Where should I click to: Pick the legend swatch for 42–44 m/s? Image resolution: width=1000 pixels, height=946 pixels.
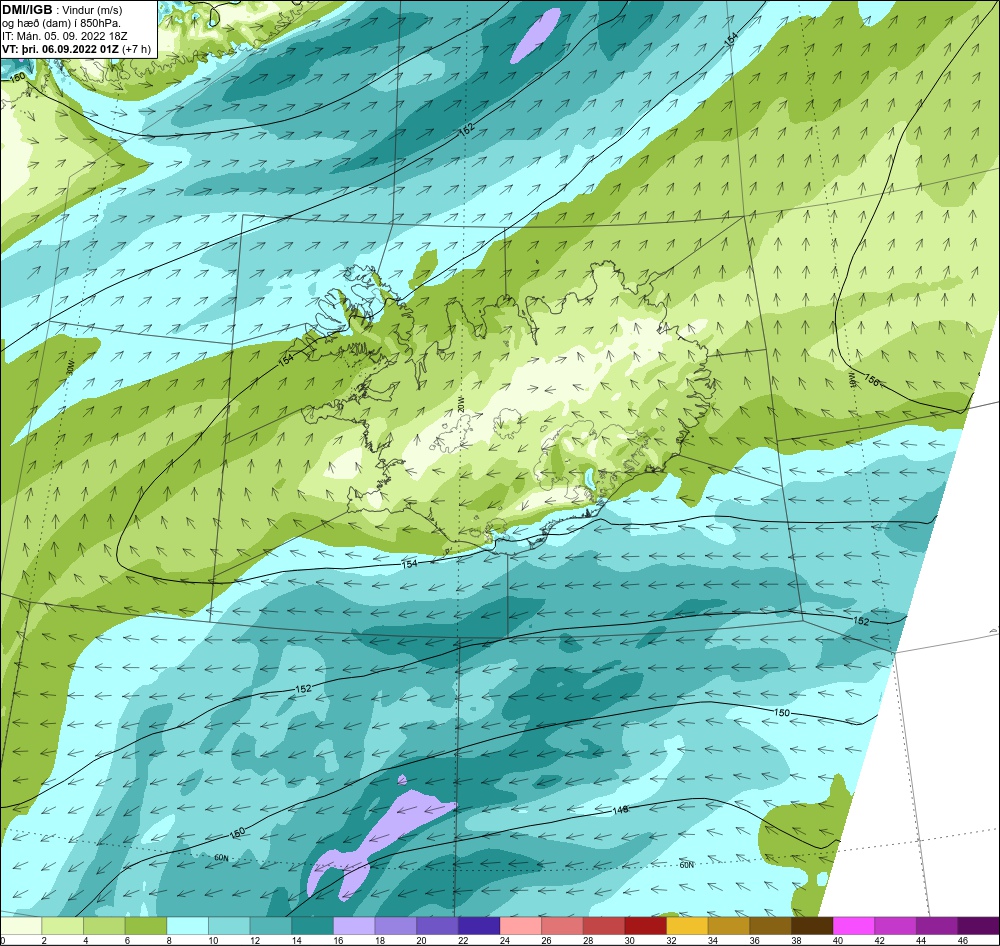895,926
